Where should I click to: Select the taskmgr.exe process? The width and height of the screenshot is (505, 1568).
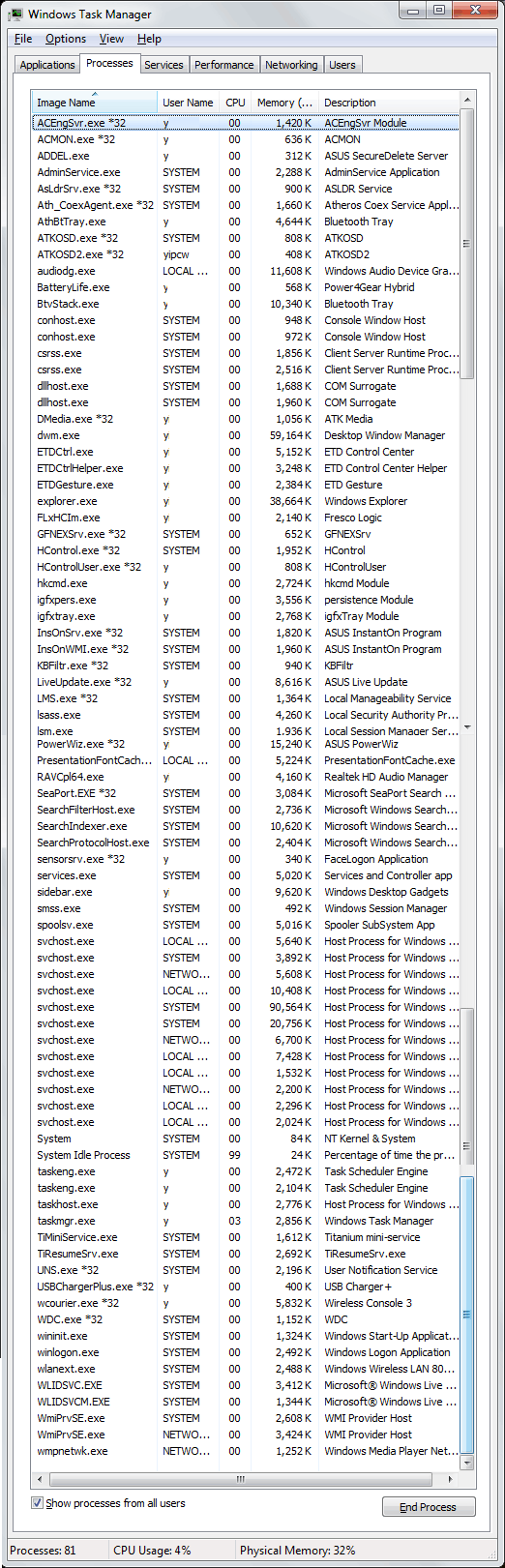(x=246, y=1221)
